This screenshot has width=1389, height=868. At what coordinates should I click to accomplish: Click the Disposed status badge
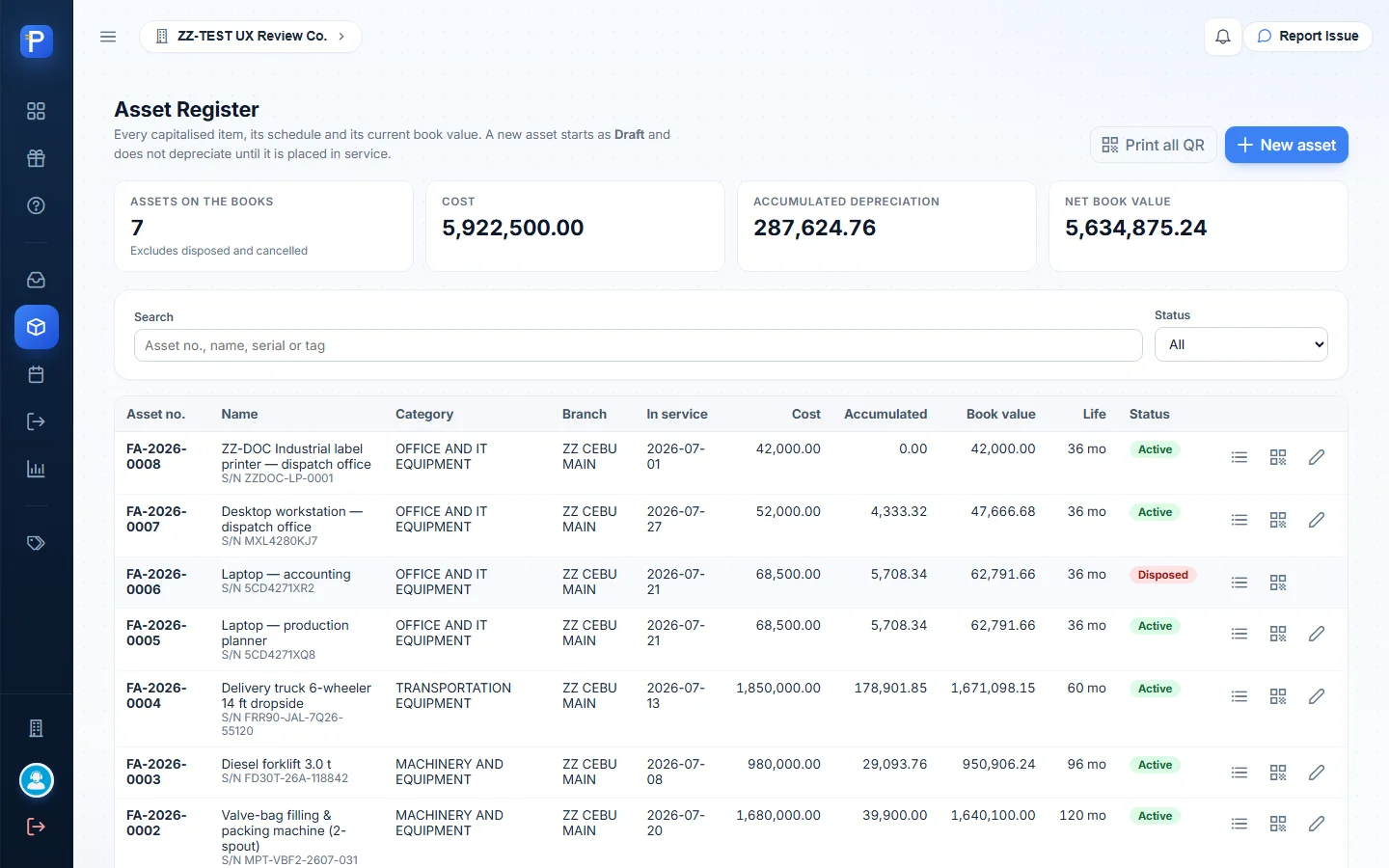pyautogui.click(x=1162, y=575)
